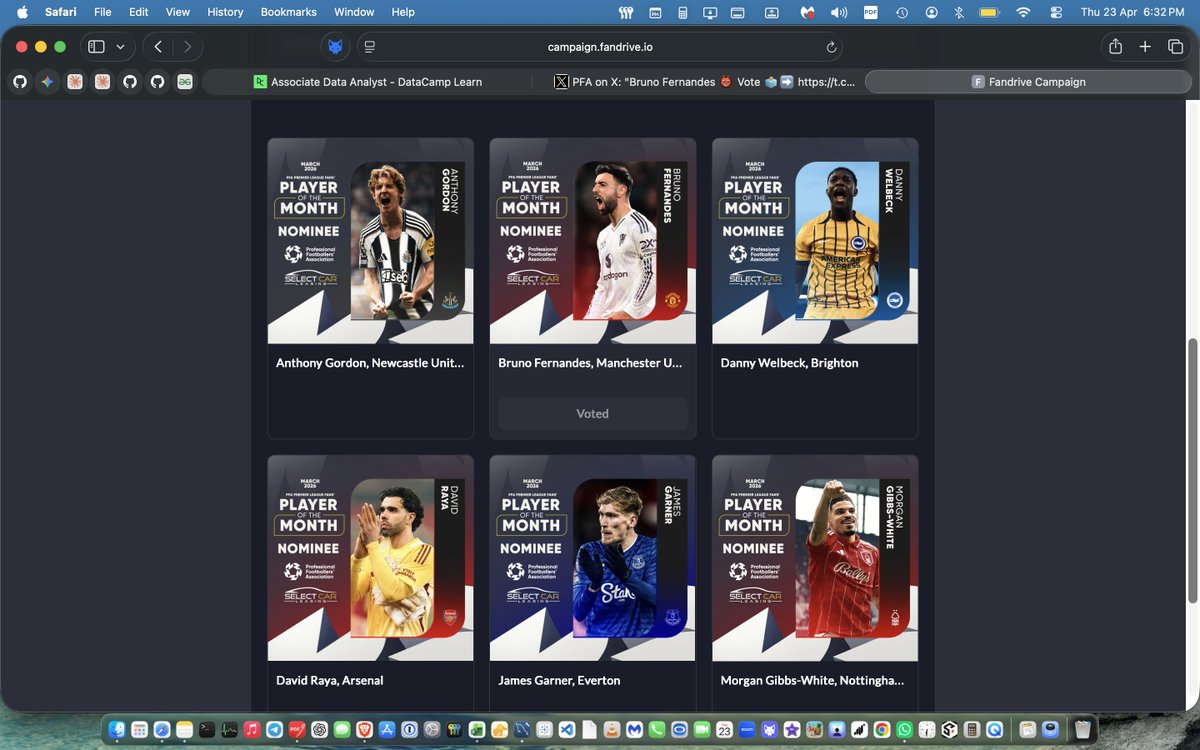1200x750 pixels.
Task: Click the page's vertical scrollbar thumb
Action: [1192, 470]
